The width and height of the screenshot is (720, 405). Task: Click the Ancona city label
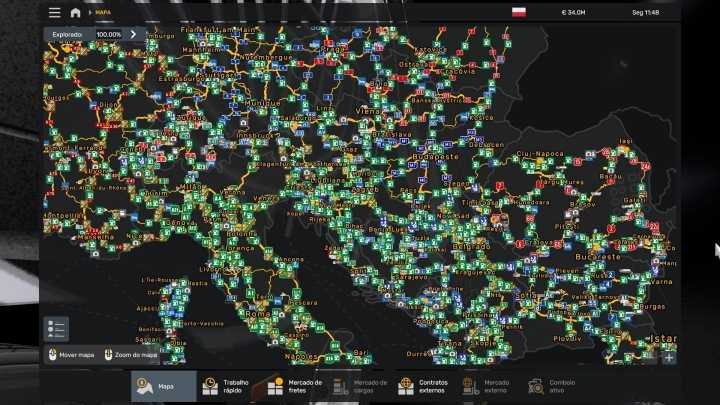point(291,259)
